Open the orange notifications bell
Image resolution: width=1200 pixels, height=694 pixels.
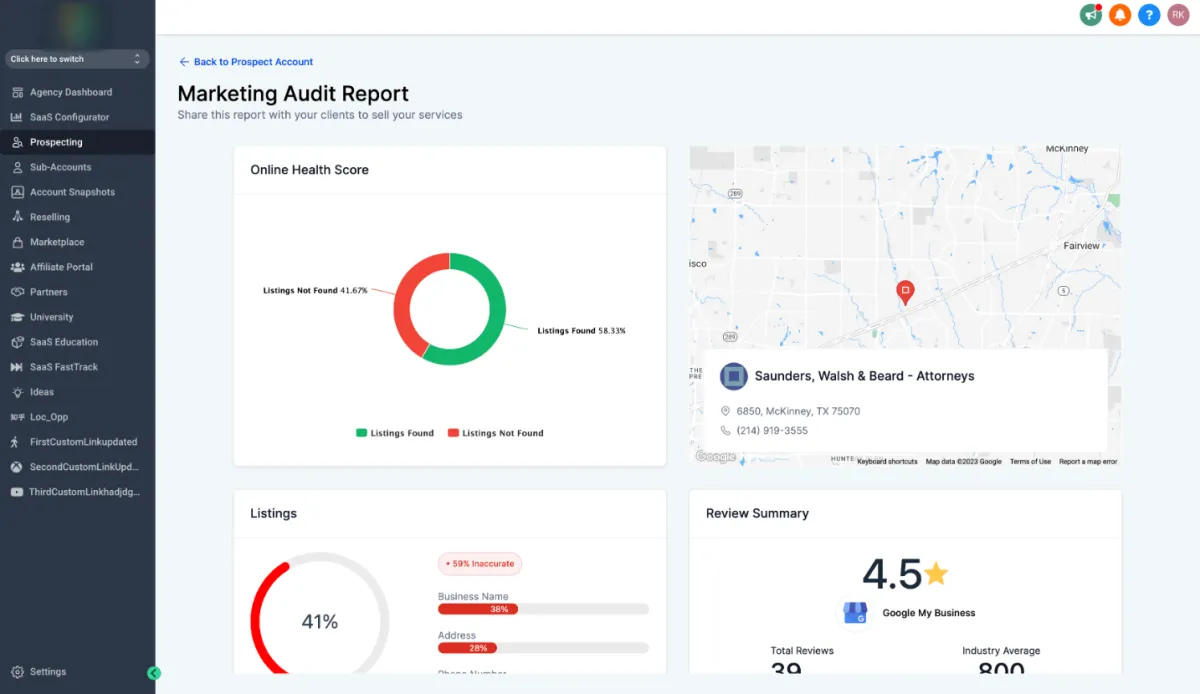point(1120,15)
